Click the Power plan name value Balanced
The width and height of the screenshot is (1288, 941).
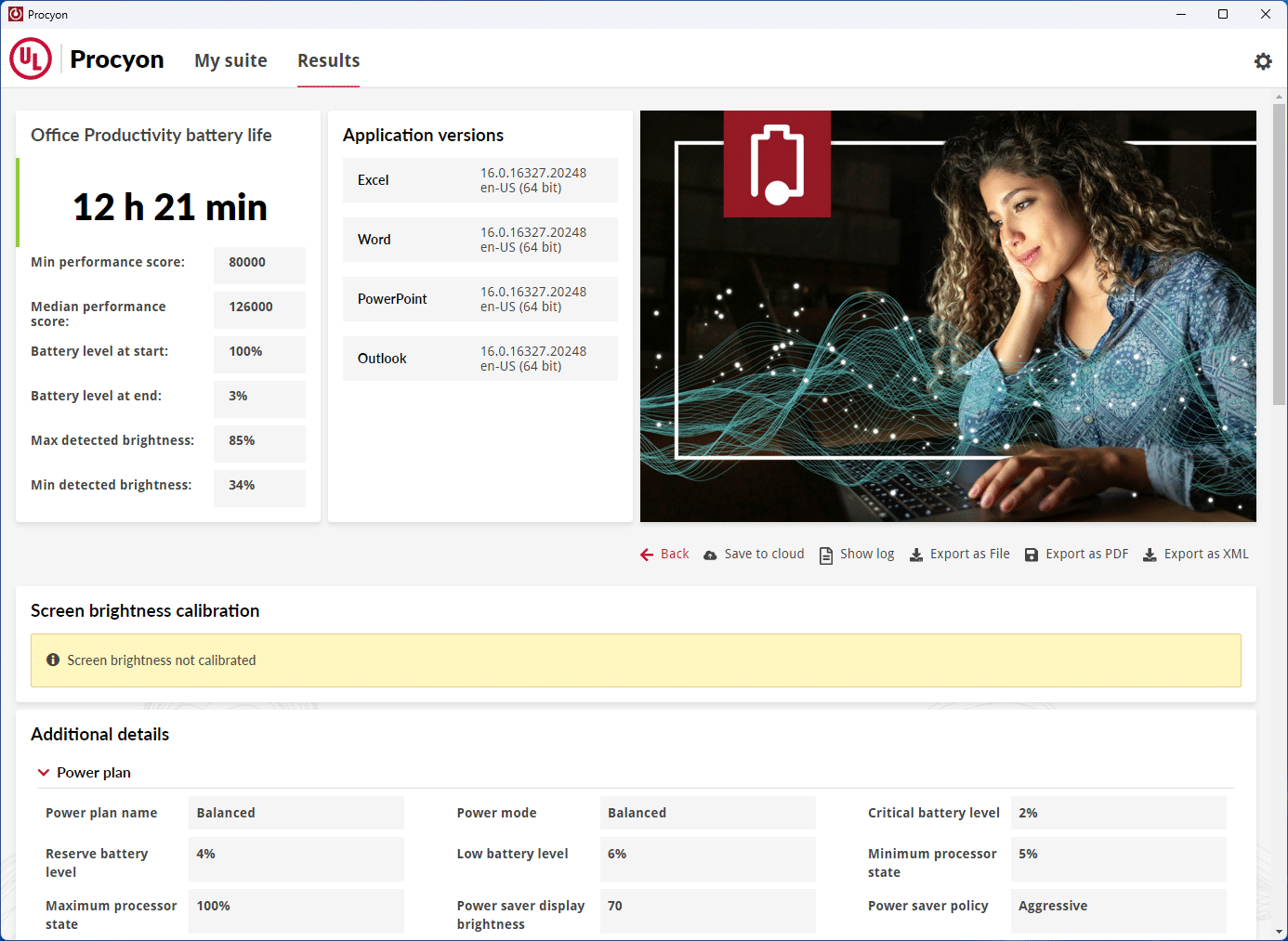[296, 813]
